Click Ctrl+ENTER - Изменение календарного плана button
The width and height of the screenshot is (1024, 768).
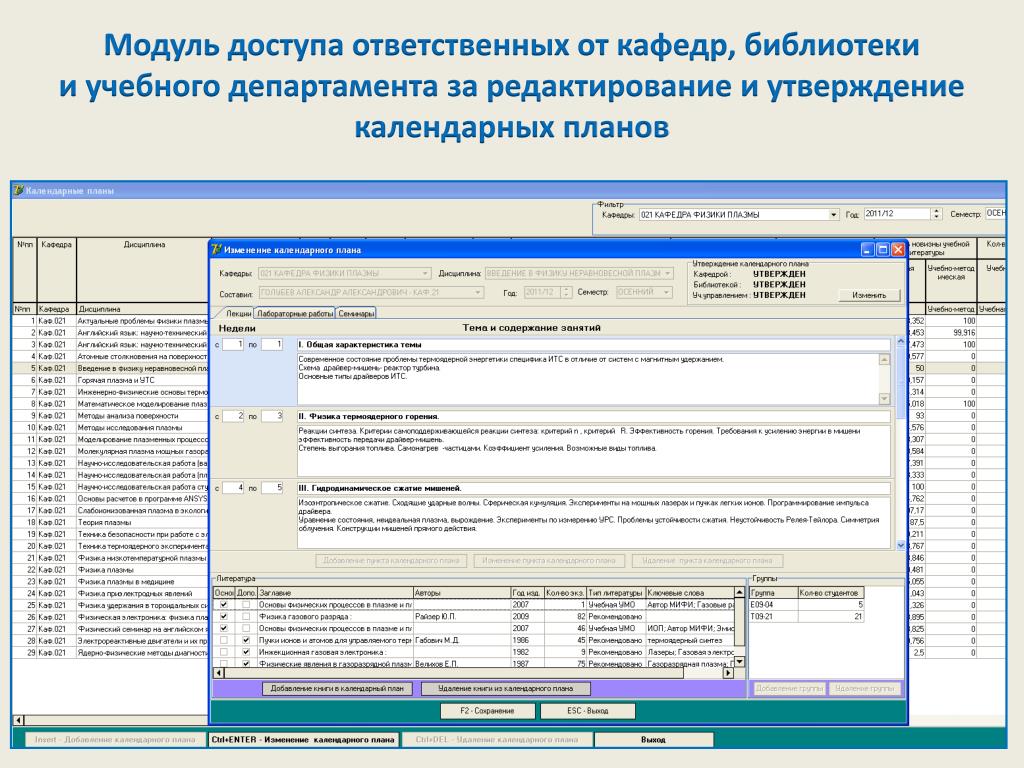pos(303,740)
